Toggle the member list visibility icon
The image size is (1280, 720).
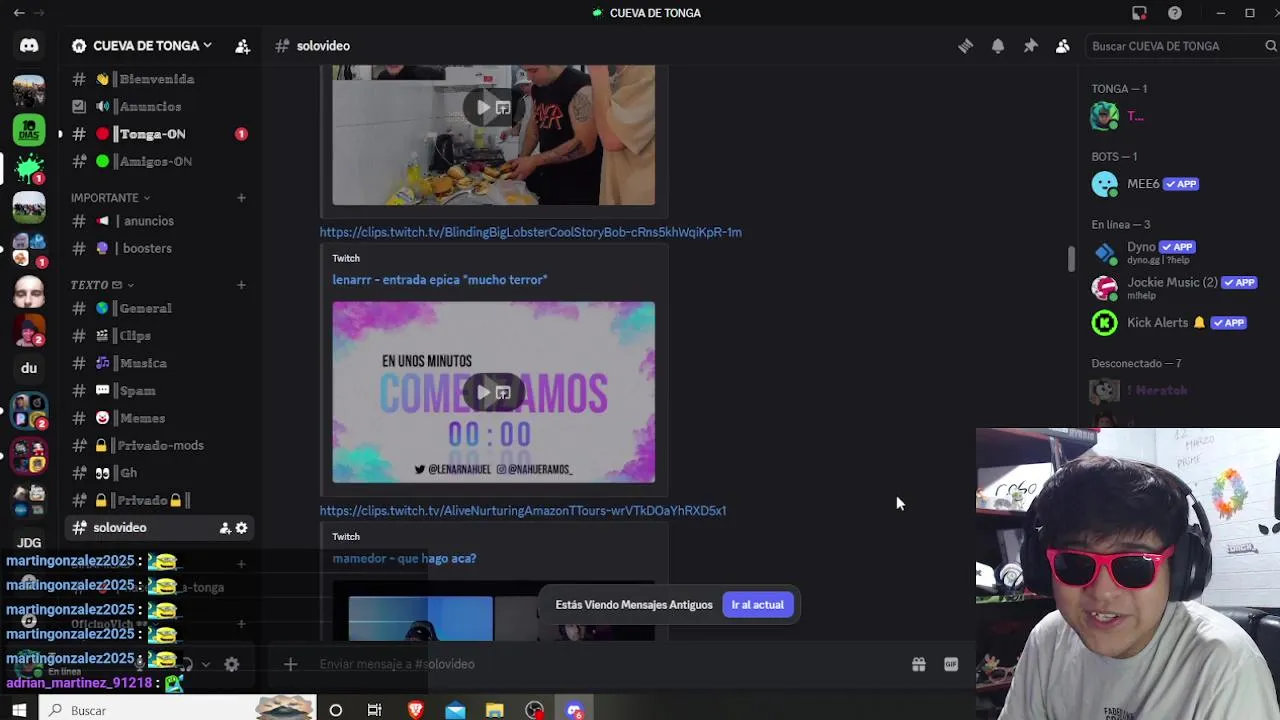tap(1063, 46)
